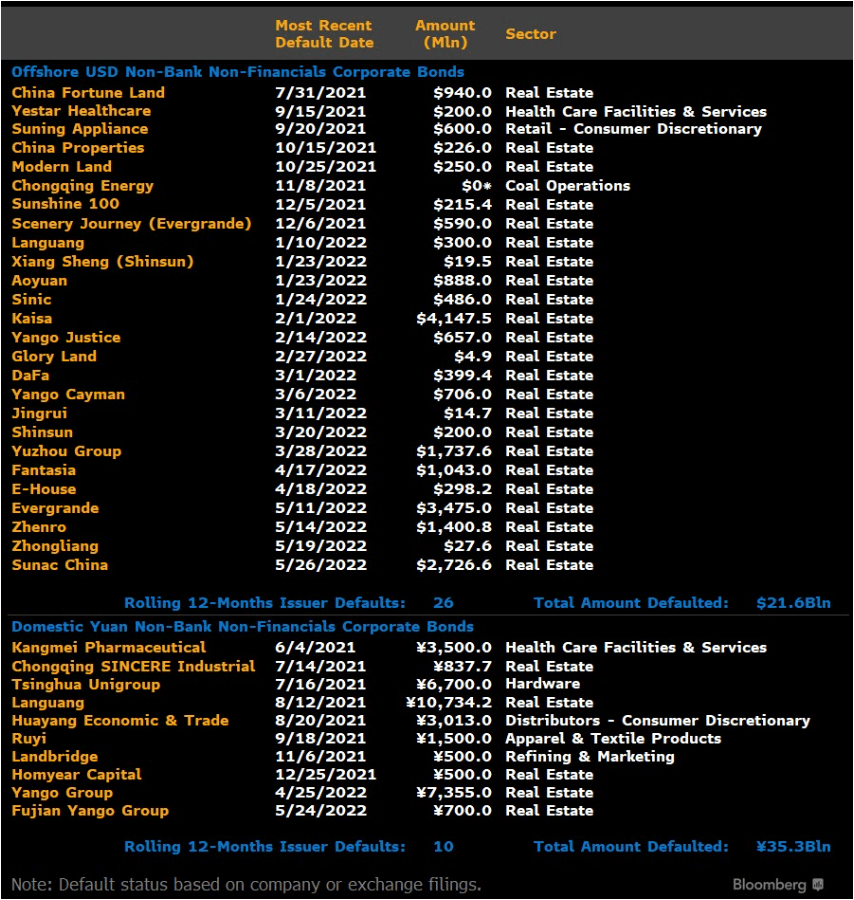The width and height of the screenshot is (854, 900).
Task: Click the Domestic Yuan Non-Bank Non-Financials Corporate Bonds heading
Action: click(x=242, y=626)
